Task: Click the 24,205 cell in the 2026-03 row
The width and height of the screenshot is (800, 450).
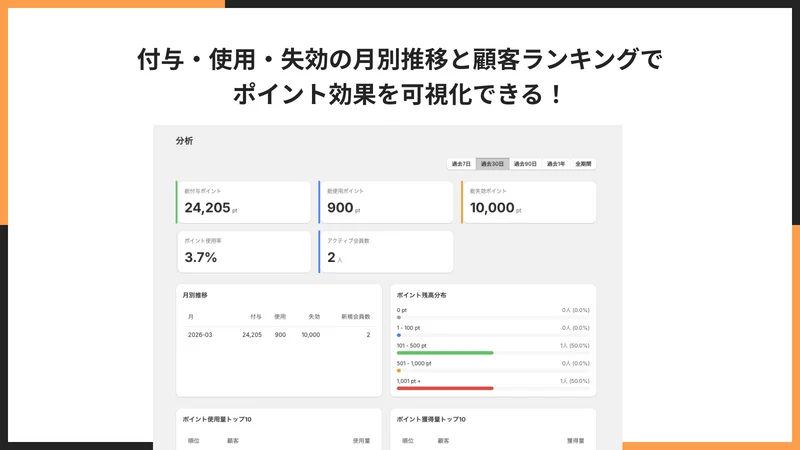Action: pyautogui.click(x=252, y=335)
